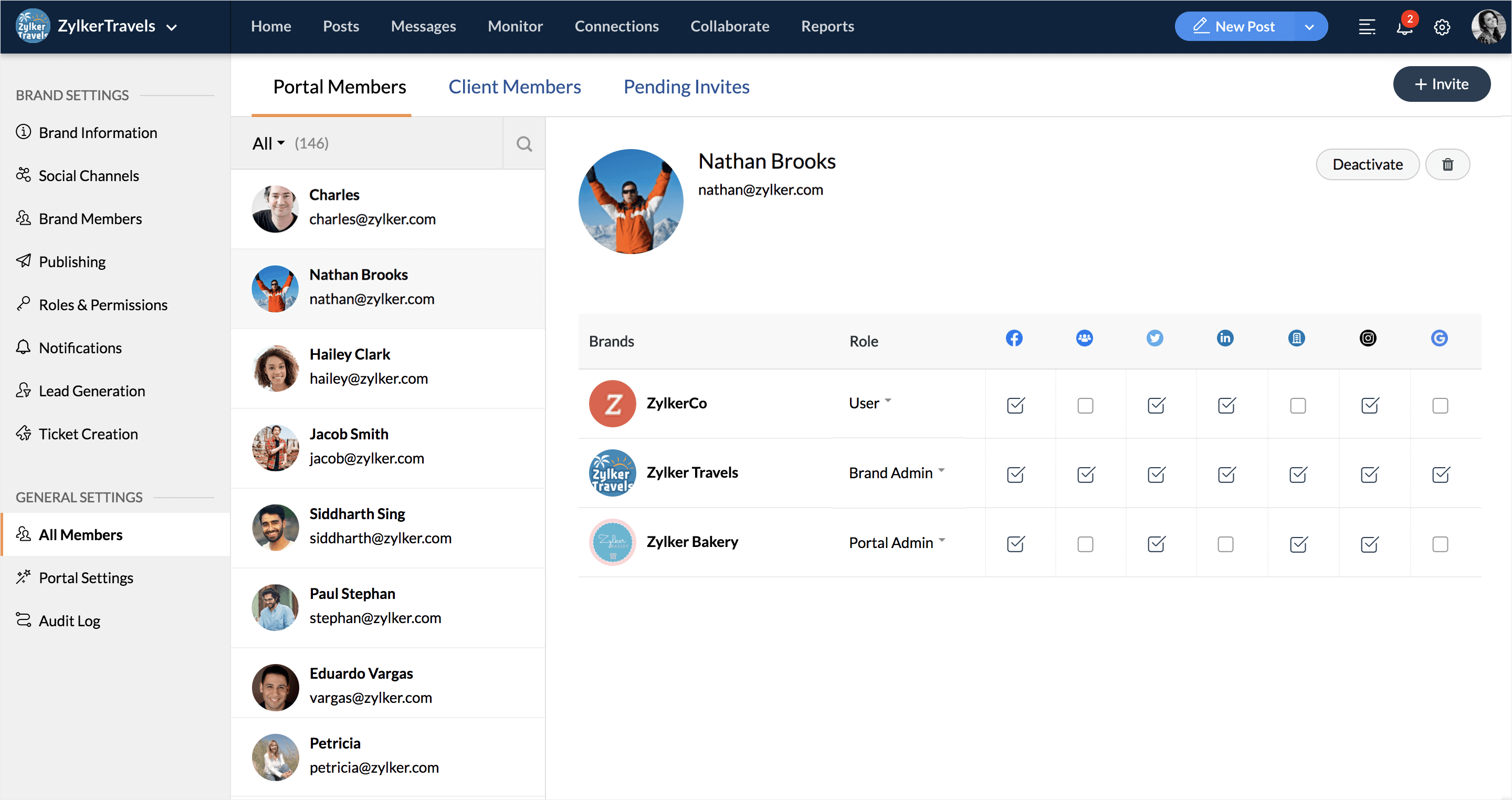Screen dimensions: 1512x800
Task: Click the trash delete member icon
Action: pyautogui.click(x=1447, y=164)
